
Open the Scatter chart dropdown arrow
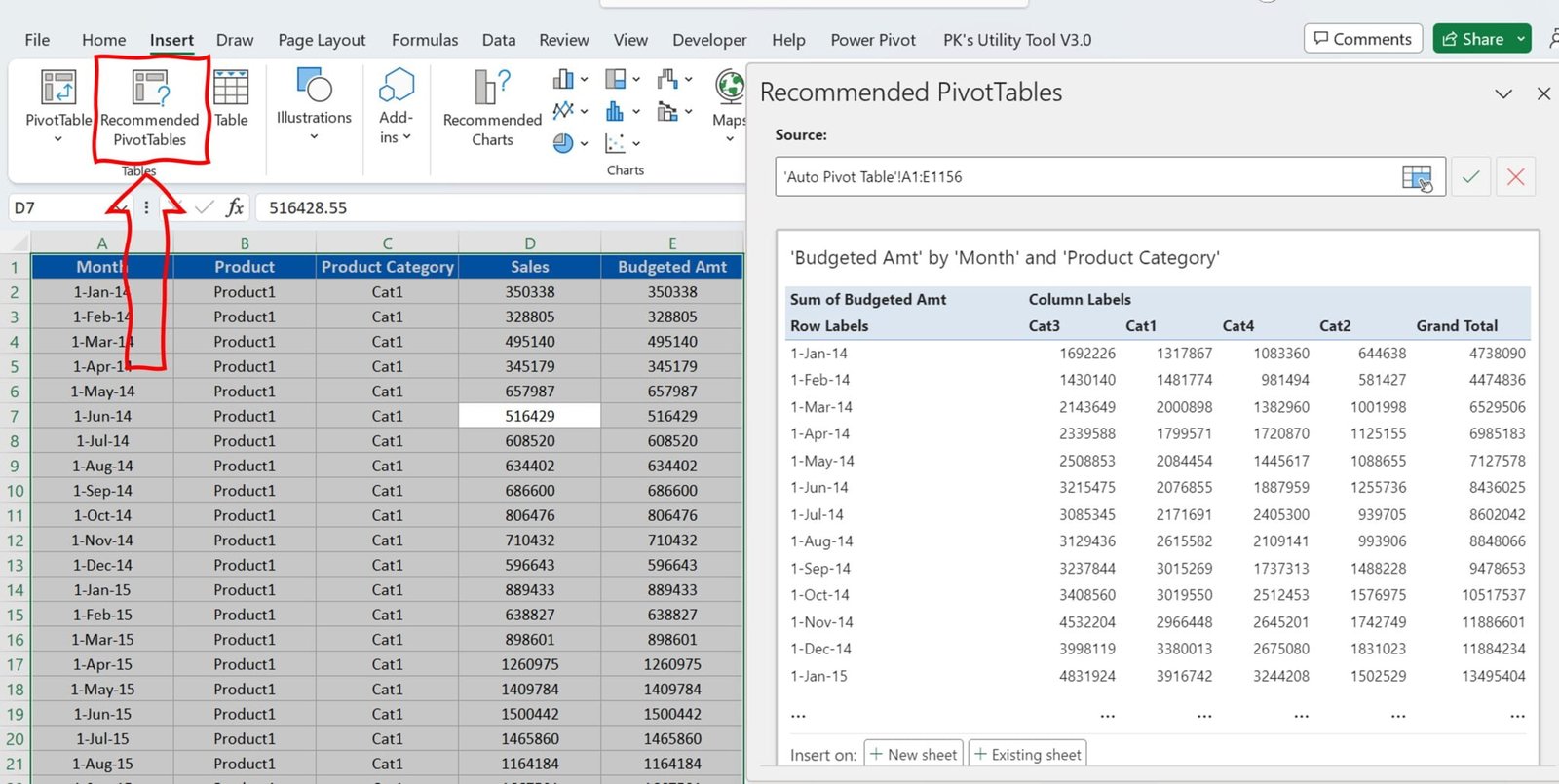click(x=635, y=144)
